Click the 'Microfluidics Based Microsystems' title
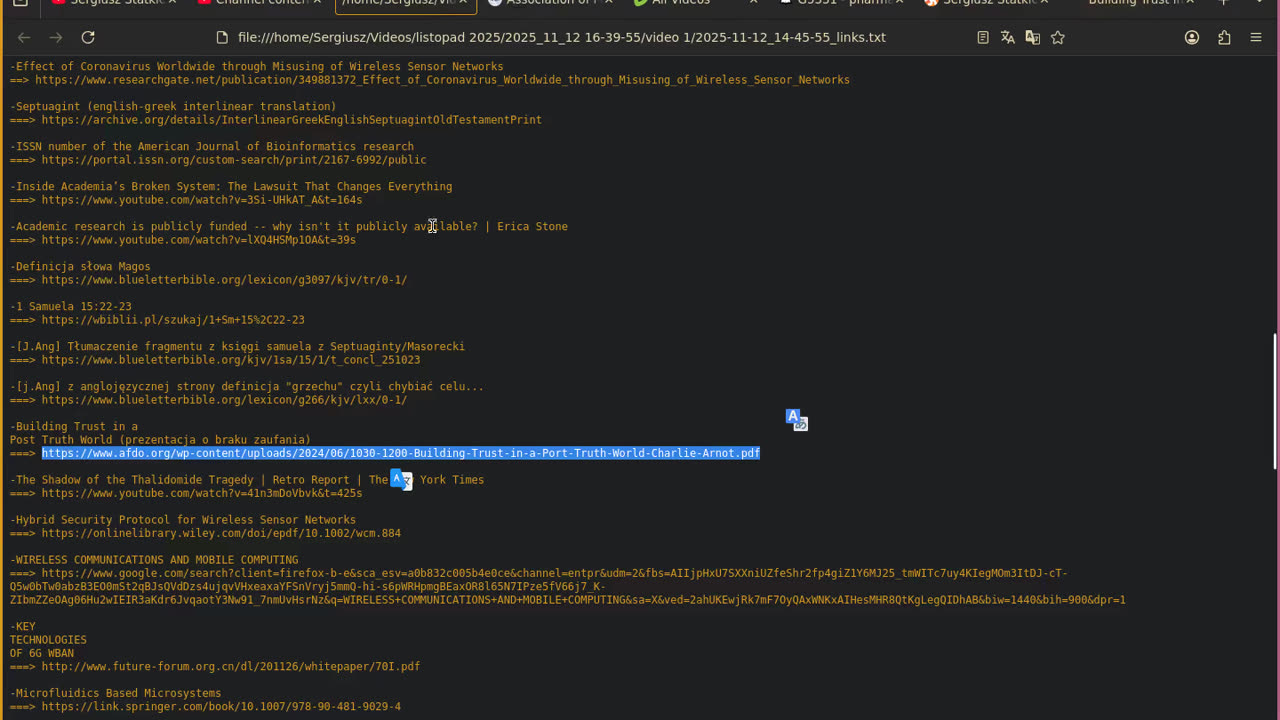The image size is (1280, 720). 118,693
